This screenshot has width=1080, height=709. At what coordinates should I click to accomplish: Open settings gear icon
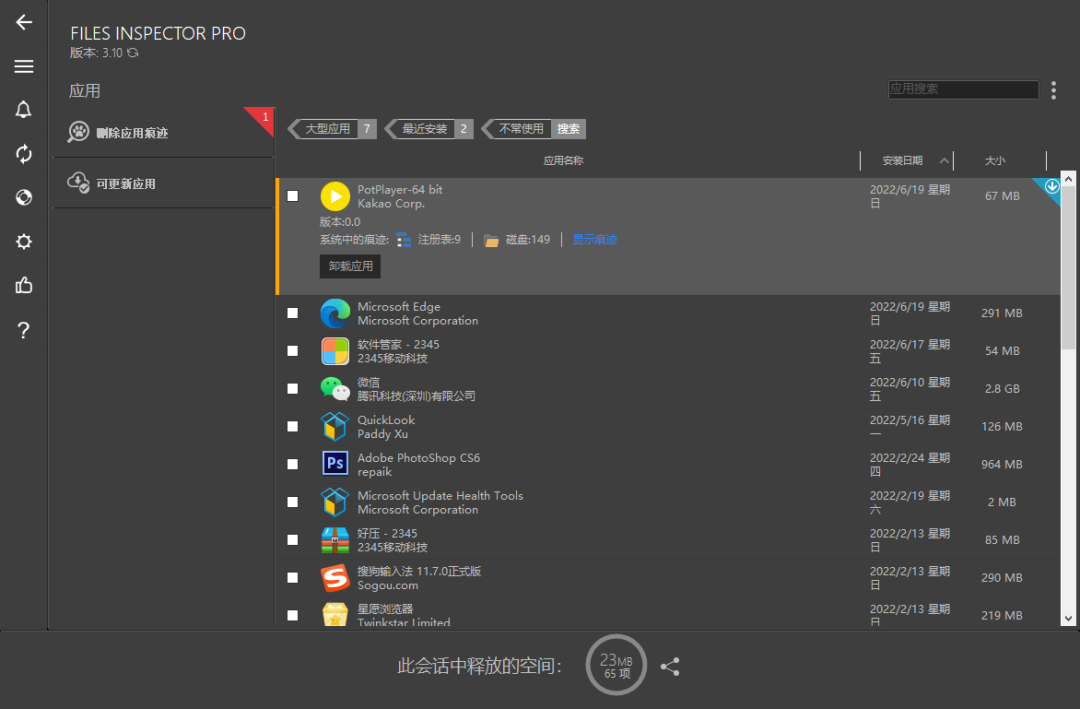(x=23, y=242)
